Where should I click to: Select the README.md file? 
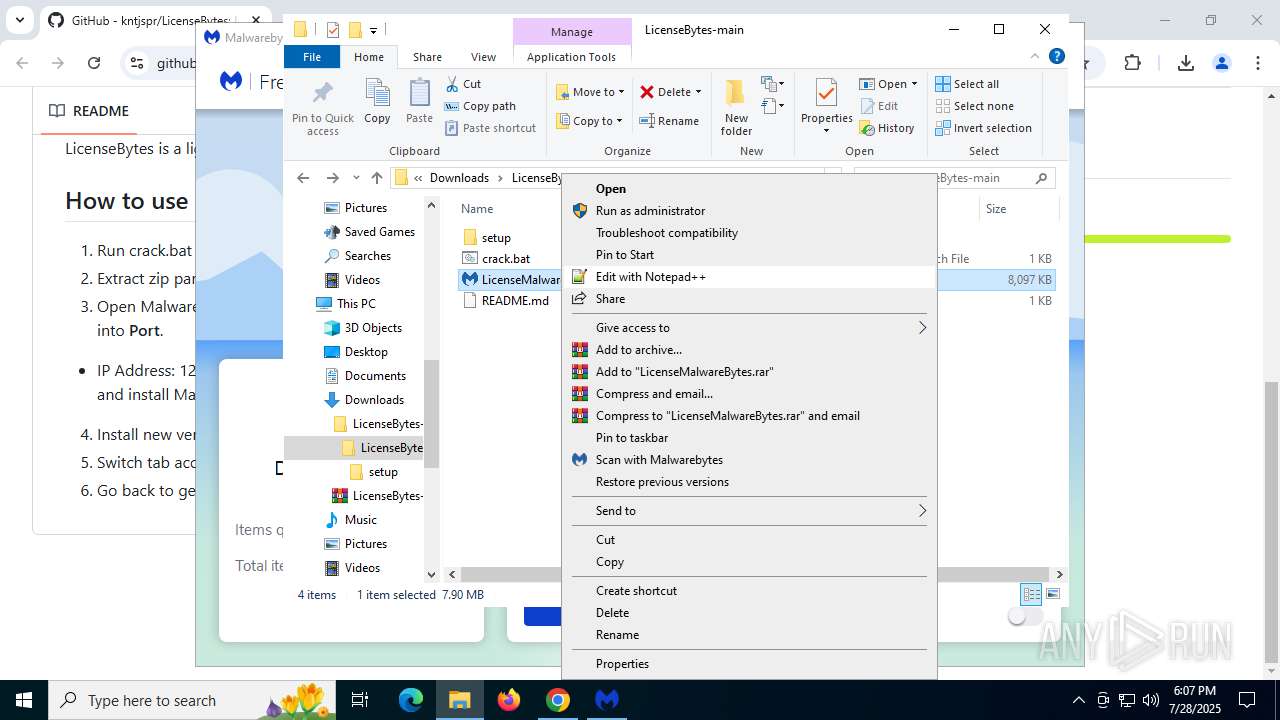coord(515,300)
